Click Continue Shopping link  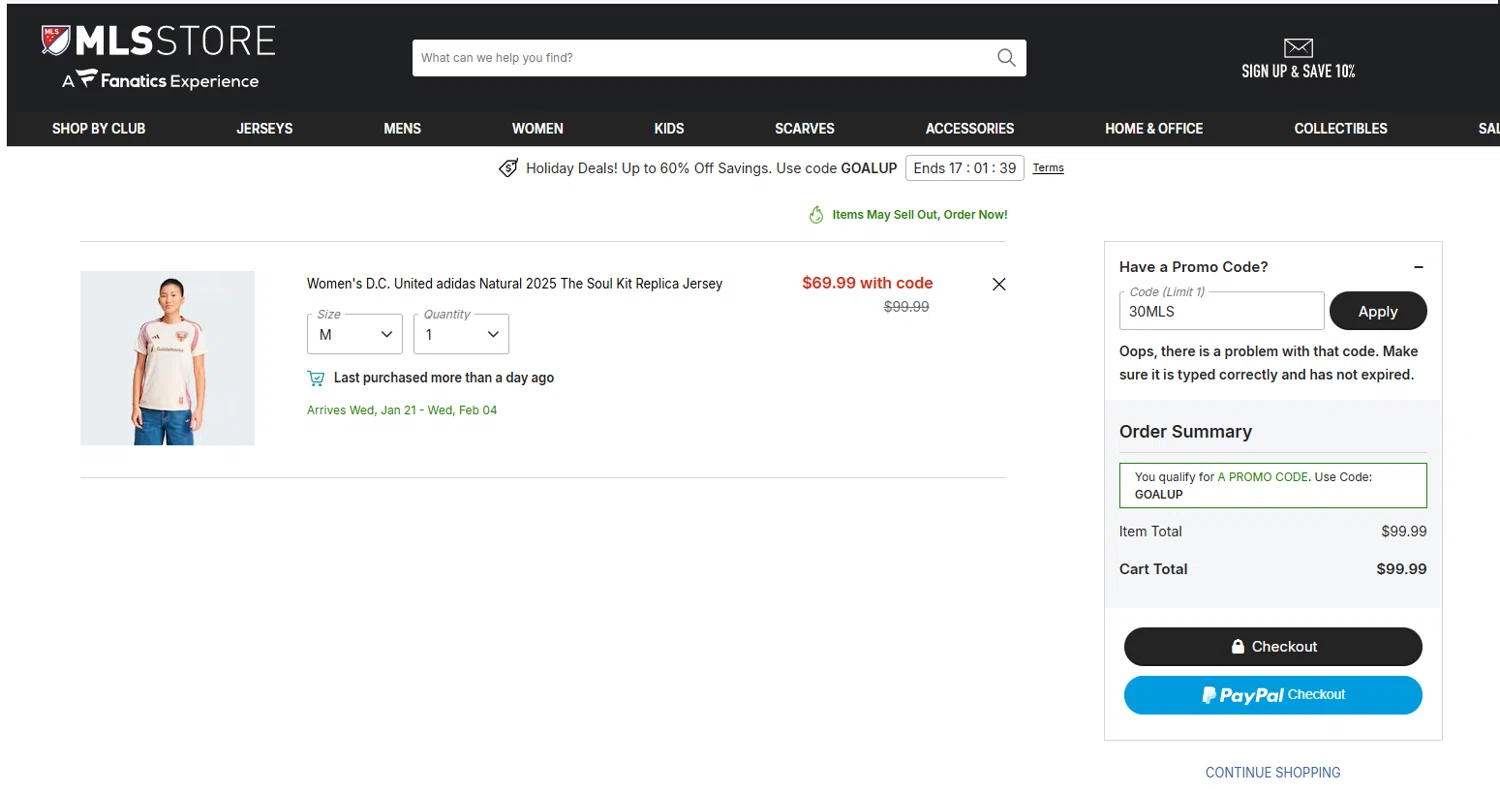point(1273,773)
